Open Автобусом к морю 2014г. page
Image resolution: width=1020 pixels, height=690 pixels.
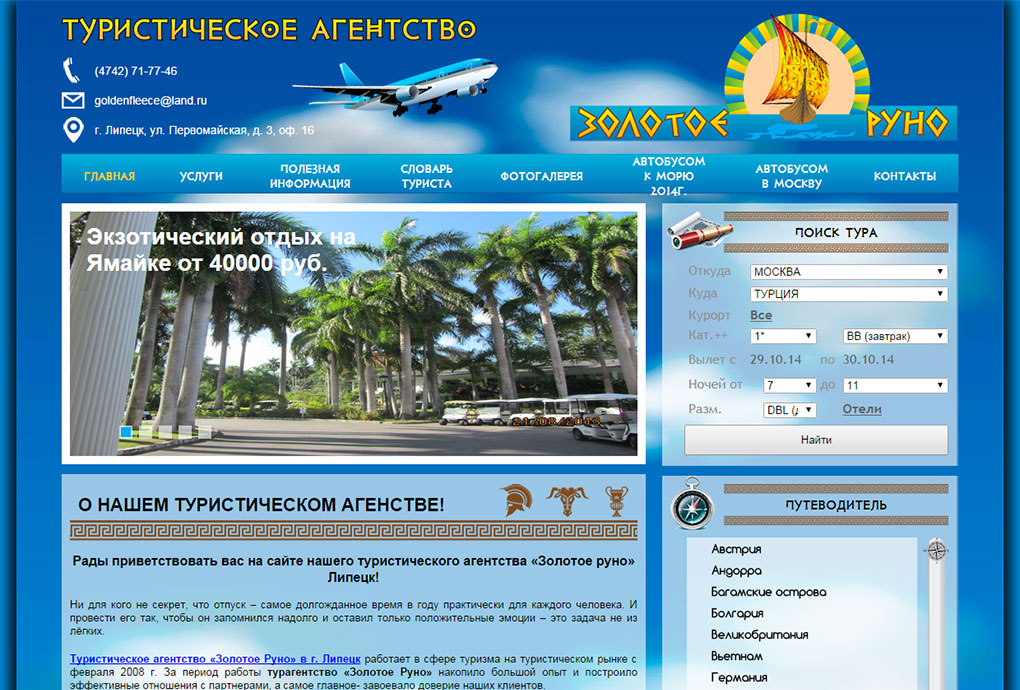click(x=669, y=176)
